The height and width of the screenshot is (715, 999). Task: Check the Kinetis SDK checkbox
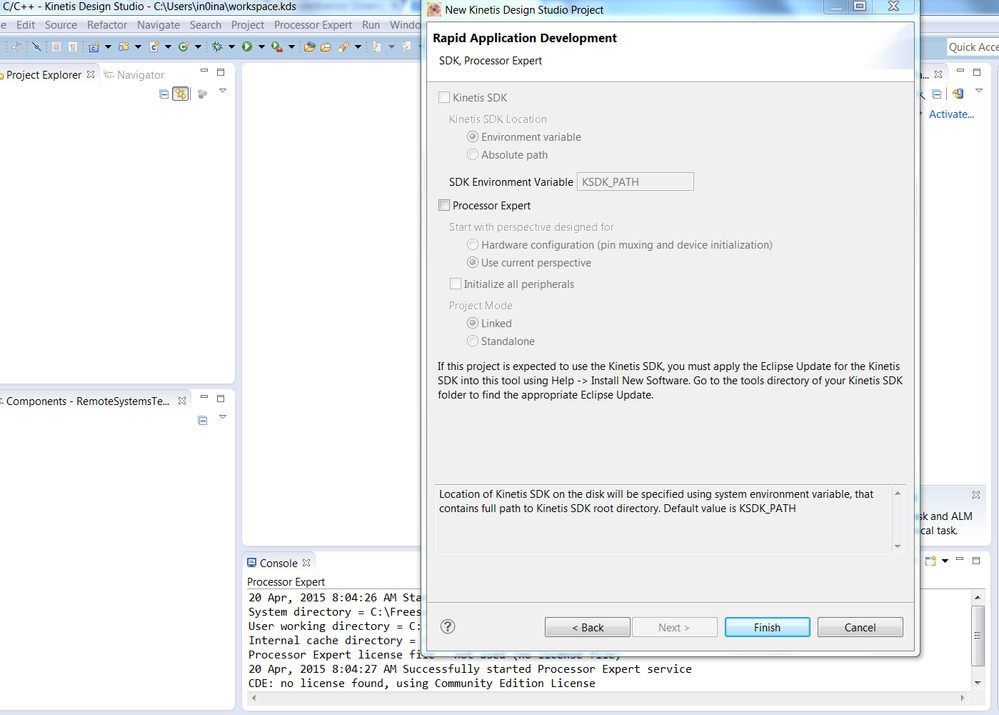tap(444, 98)
